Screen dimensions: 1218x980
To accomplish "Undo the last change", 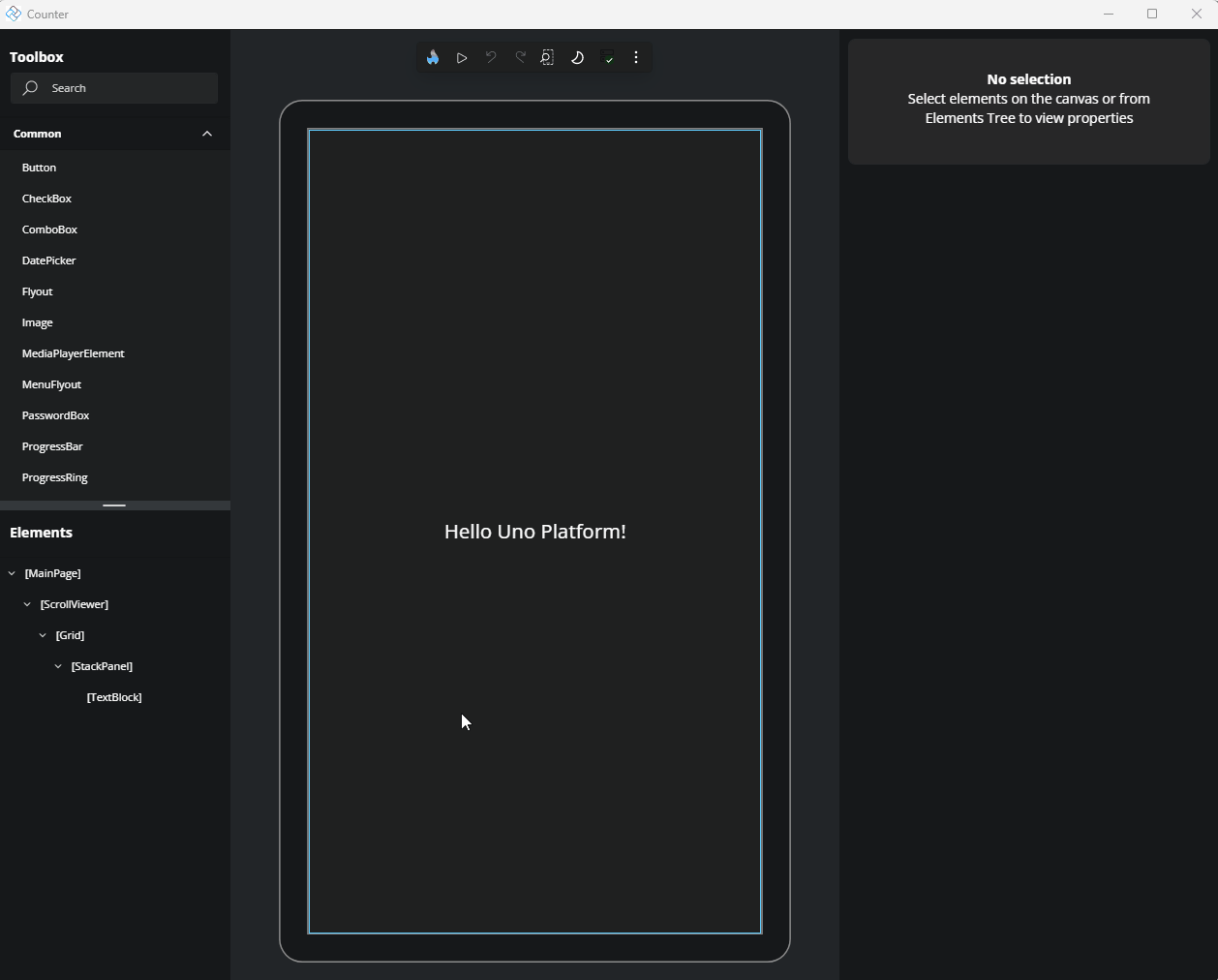I will pyautogui.click(x=491, y=57).
